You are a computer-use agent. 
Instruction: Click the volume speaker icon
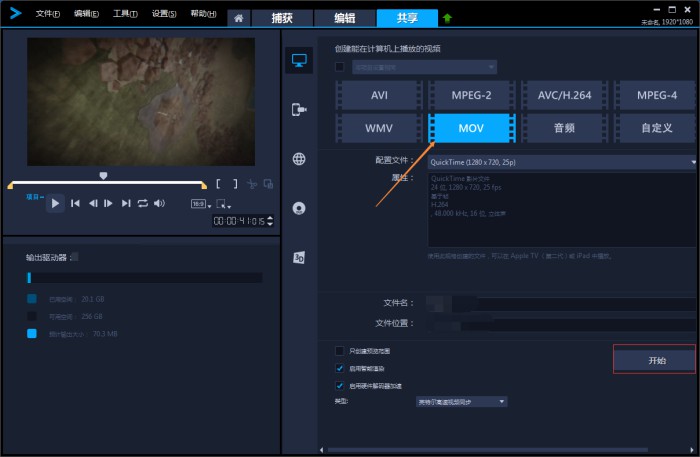(x=159, y=203)
